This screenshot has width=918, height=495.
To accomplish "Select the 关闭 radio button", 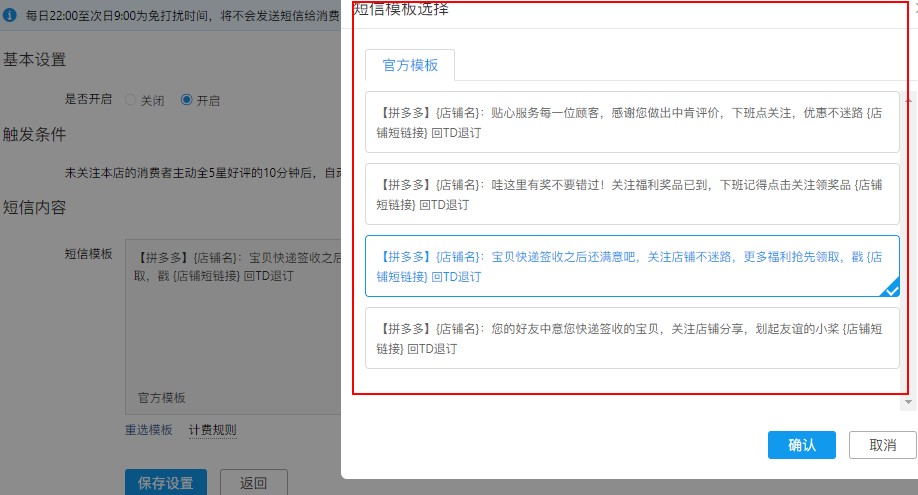I will 131,100.
